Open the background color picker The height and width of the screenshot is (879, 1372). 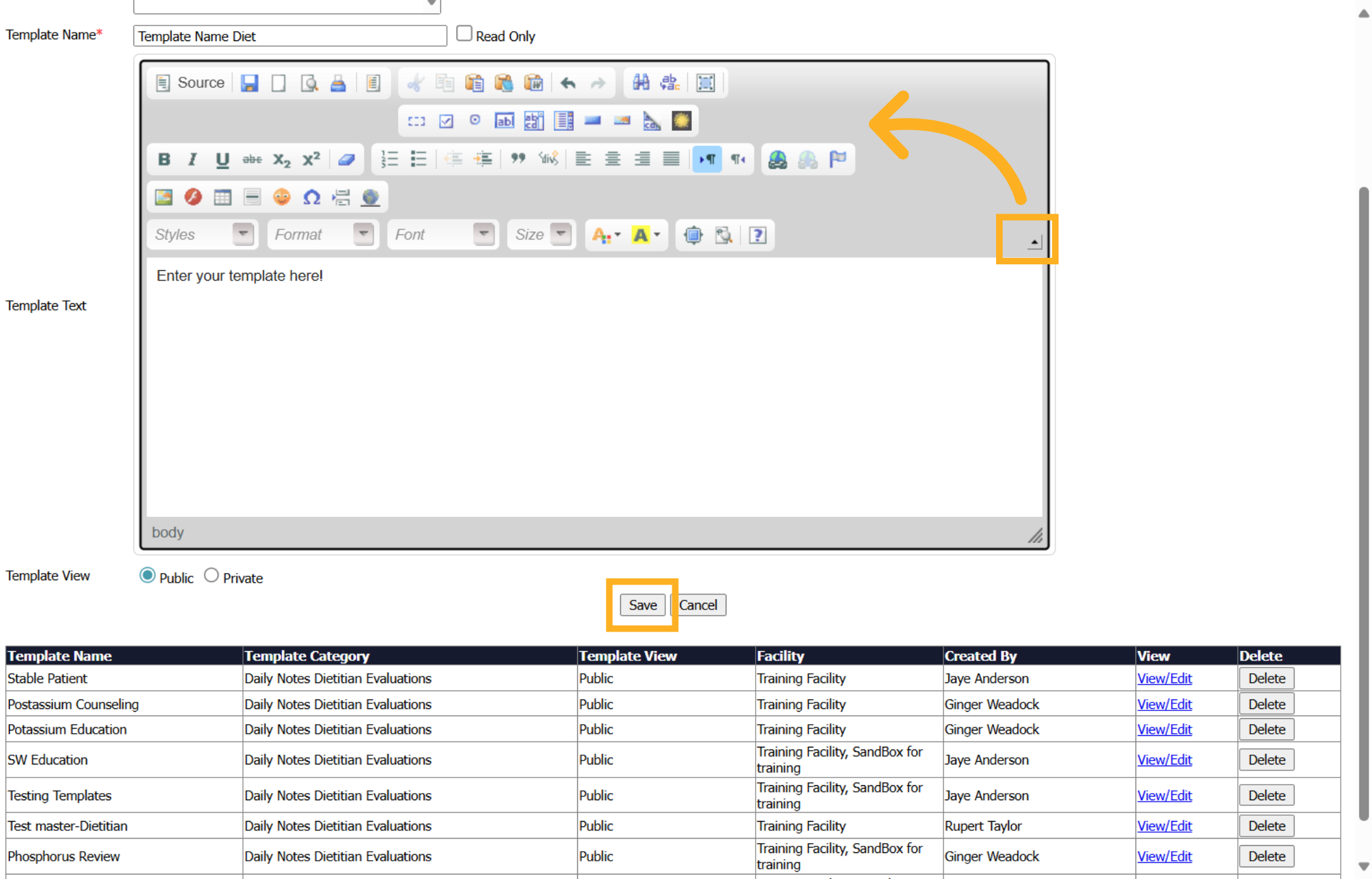646,235
